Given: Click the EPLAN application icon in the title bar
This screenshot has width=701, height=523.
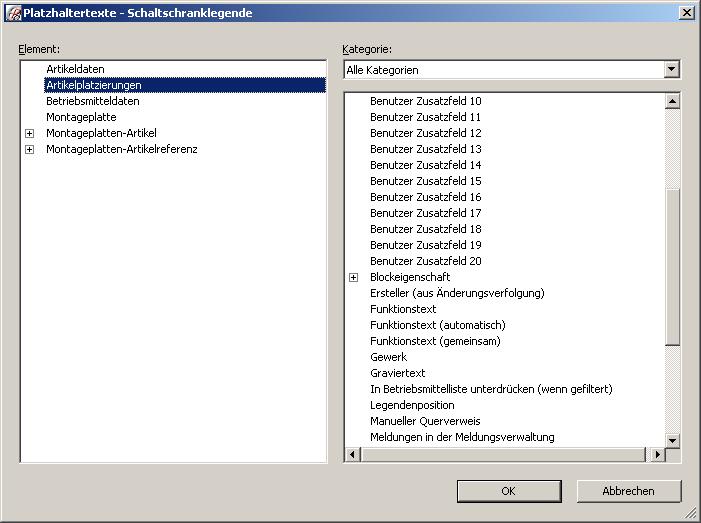Looking at the screenshot, I should pos(13,13).
